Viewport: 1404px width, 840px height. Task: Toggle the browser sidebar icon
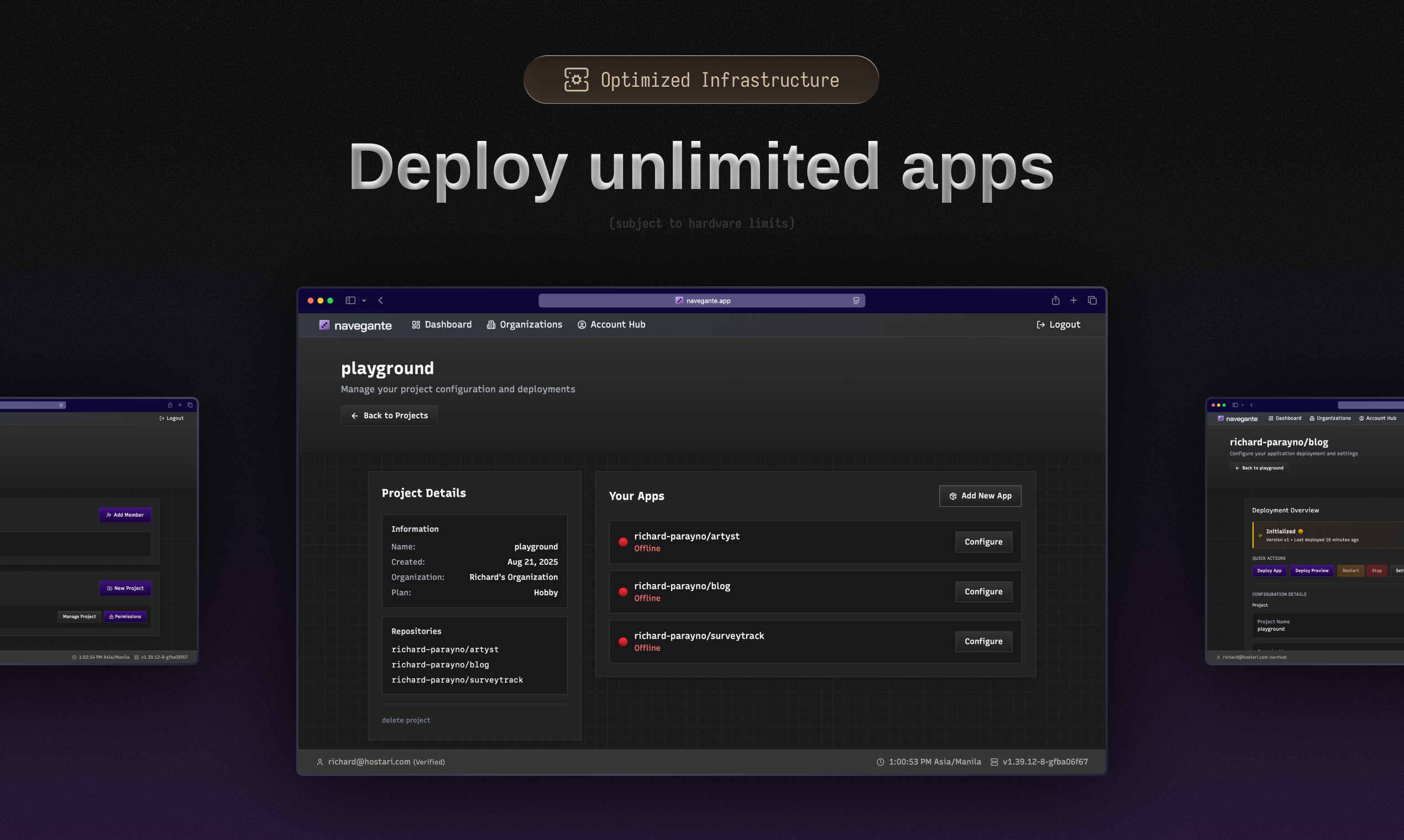[350, 301]
